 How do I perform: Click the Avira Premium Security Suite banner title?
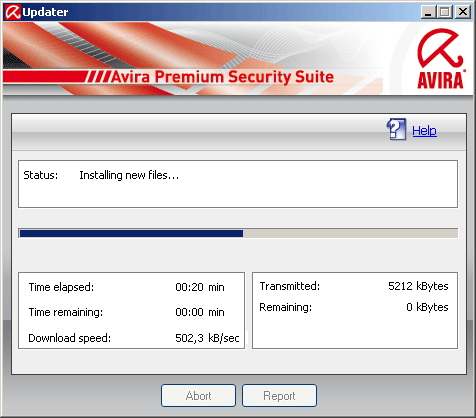pyautogui.click(x=222, y=77)
